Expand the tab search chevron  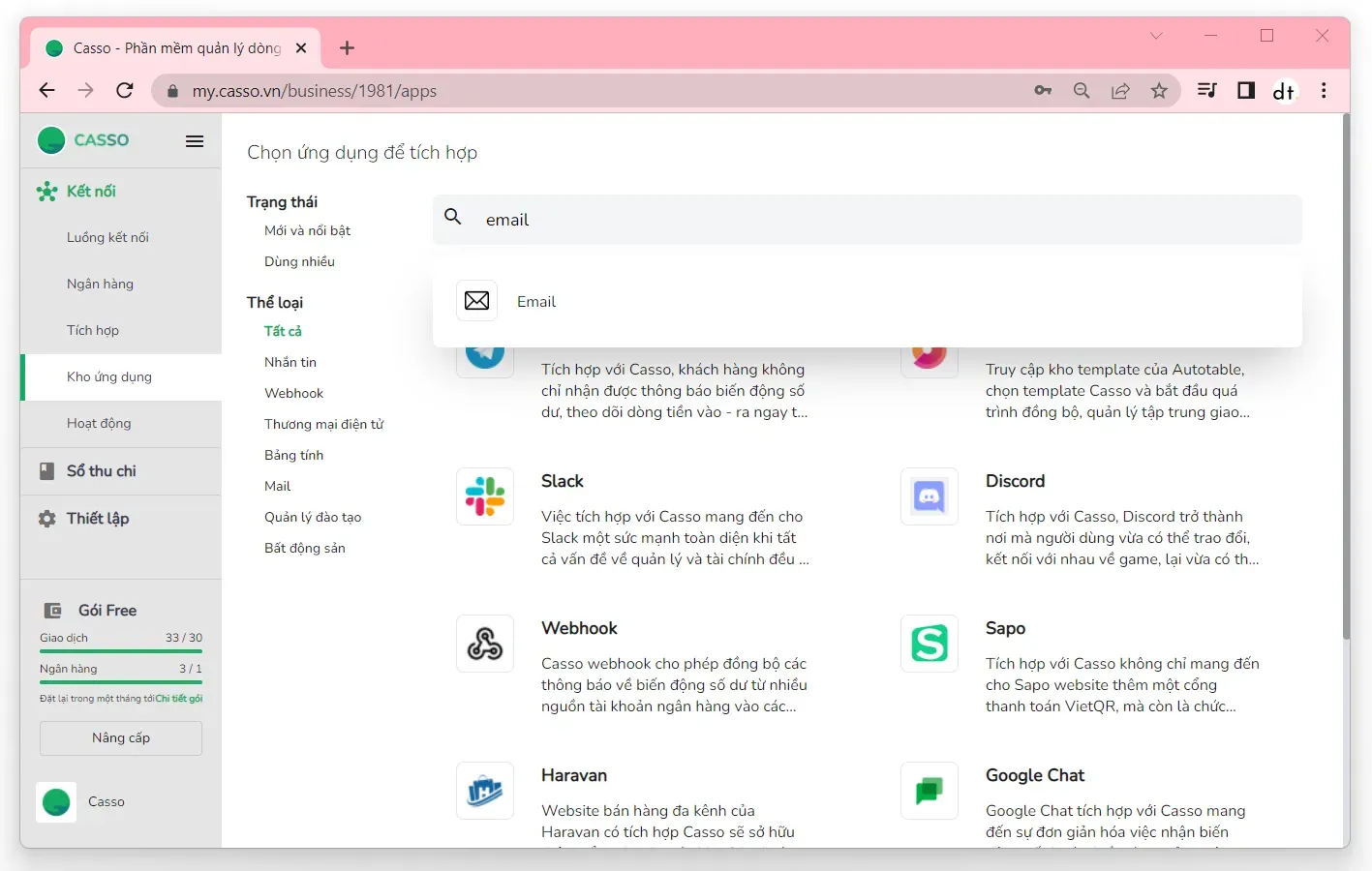(x=1156, y=36)
